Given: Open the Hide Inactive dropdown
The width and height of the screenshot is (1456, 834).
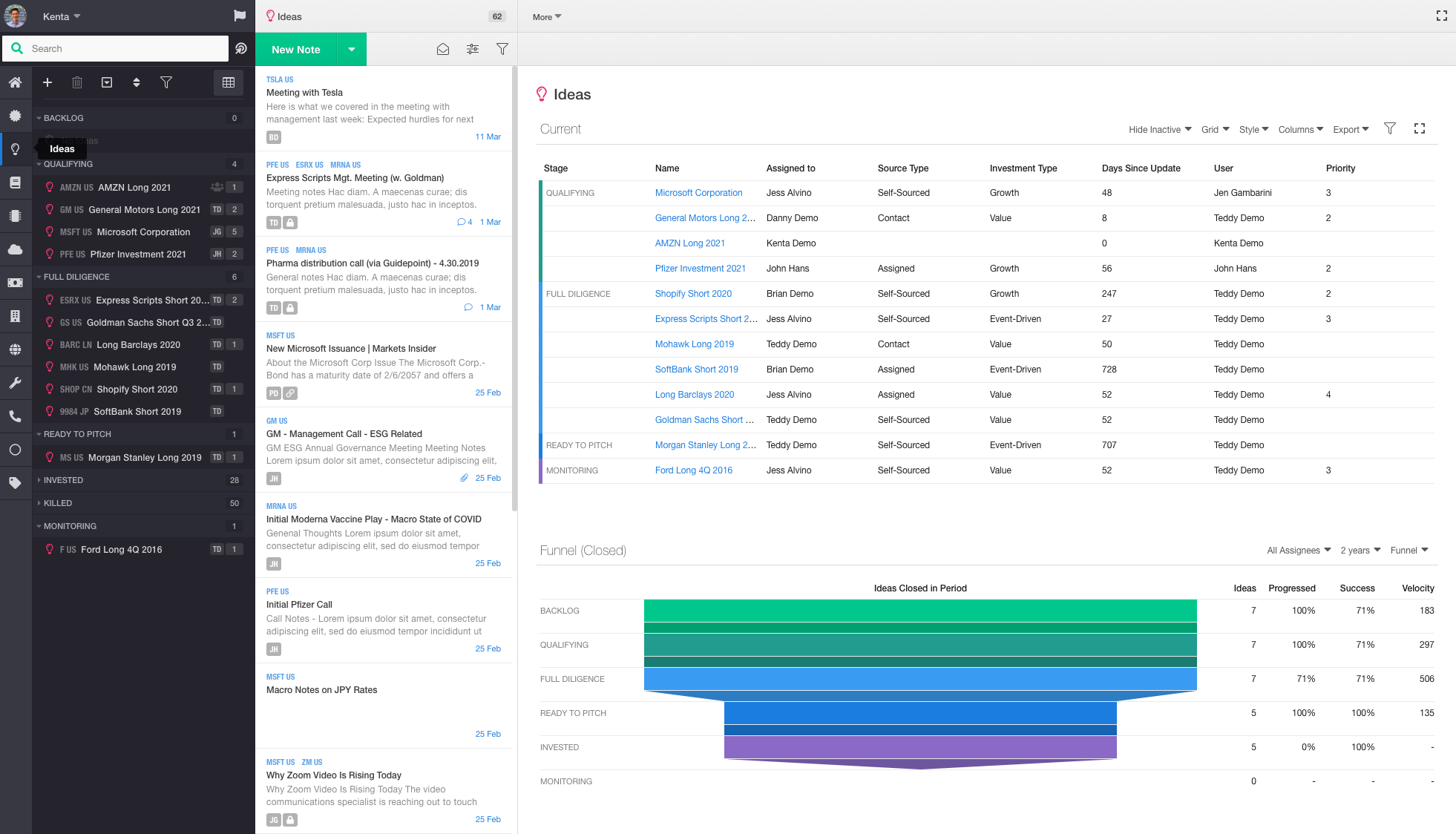Looking at the screenshot, I should 1160,129.
